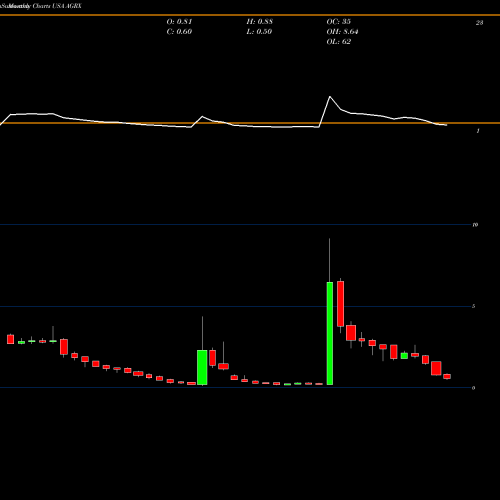The image size is (500, 500).
Task: Click the 'Charts USA AGRX' title text
Action: [x=57, y=6]
